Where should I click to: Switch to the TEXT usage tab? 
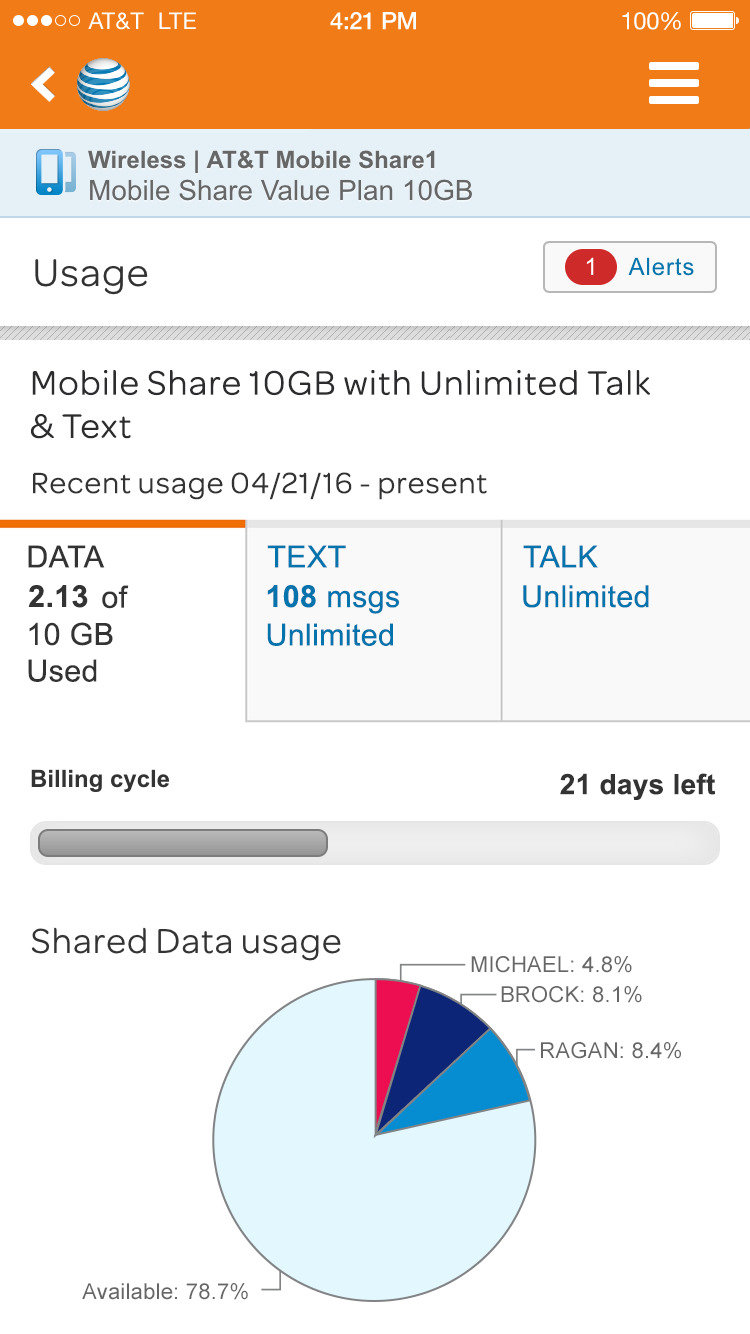click(x=373, y=621)
